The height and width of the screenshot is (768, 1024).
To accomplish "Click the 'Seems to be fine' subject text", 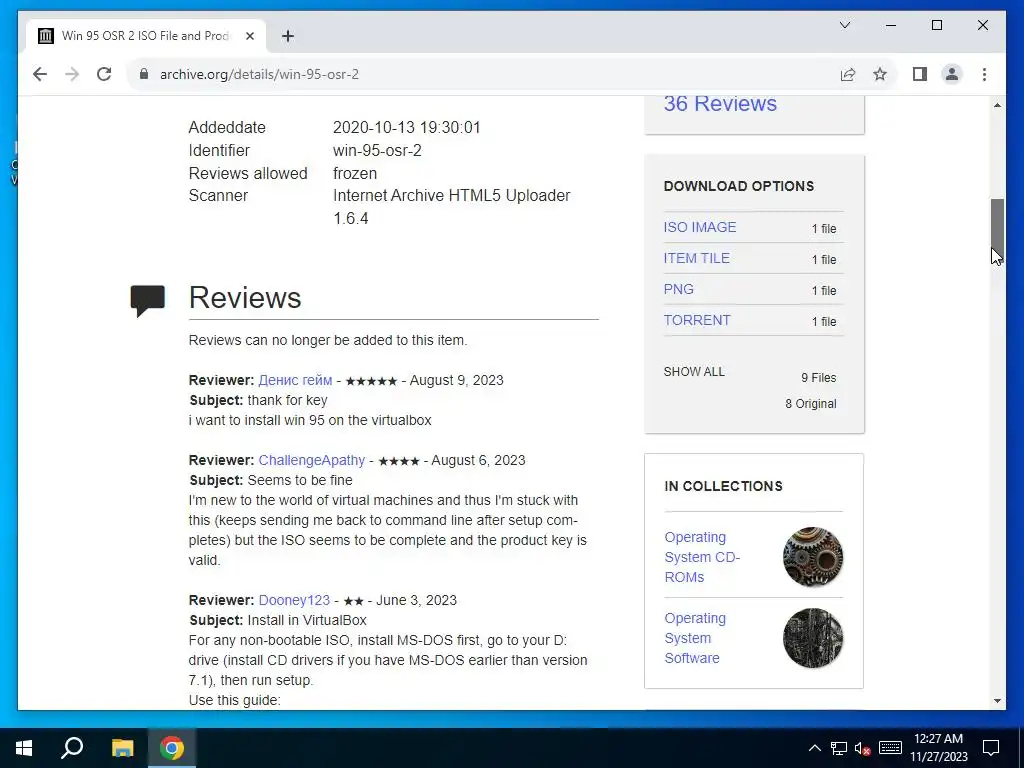I will point(300,480).
